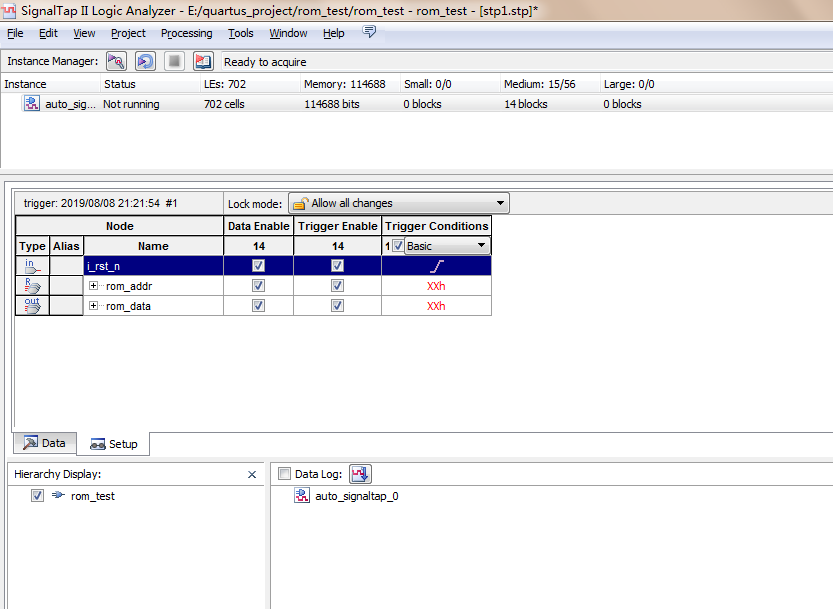Toggle Data Enable checkbox for rom_addr
This screenshot has width=833, height=609.
[258, 286]
